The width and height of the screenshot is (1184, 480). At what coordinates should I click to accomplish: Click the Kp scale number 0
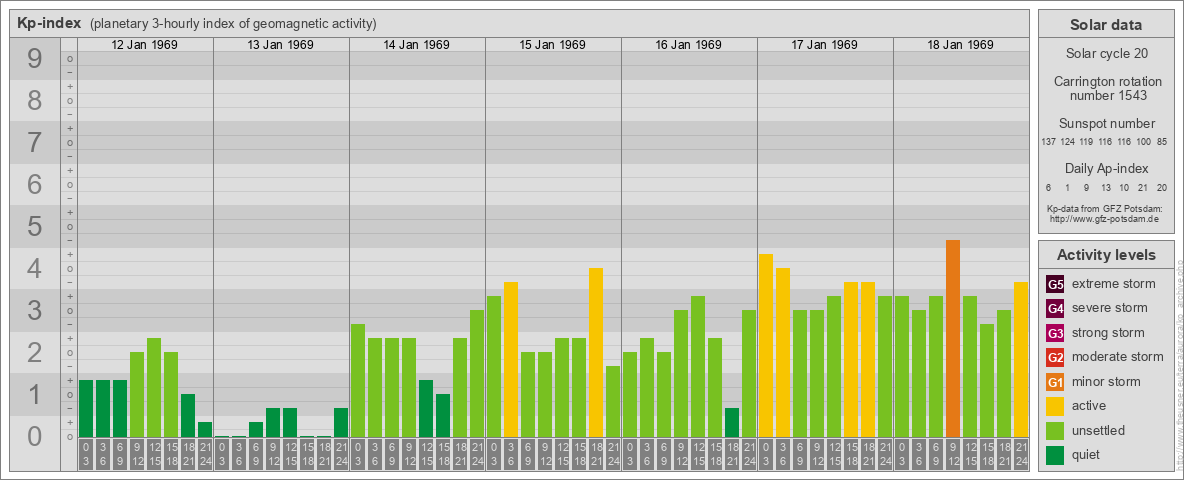click(34, 436)
